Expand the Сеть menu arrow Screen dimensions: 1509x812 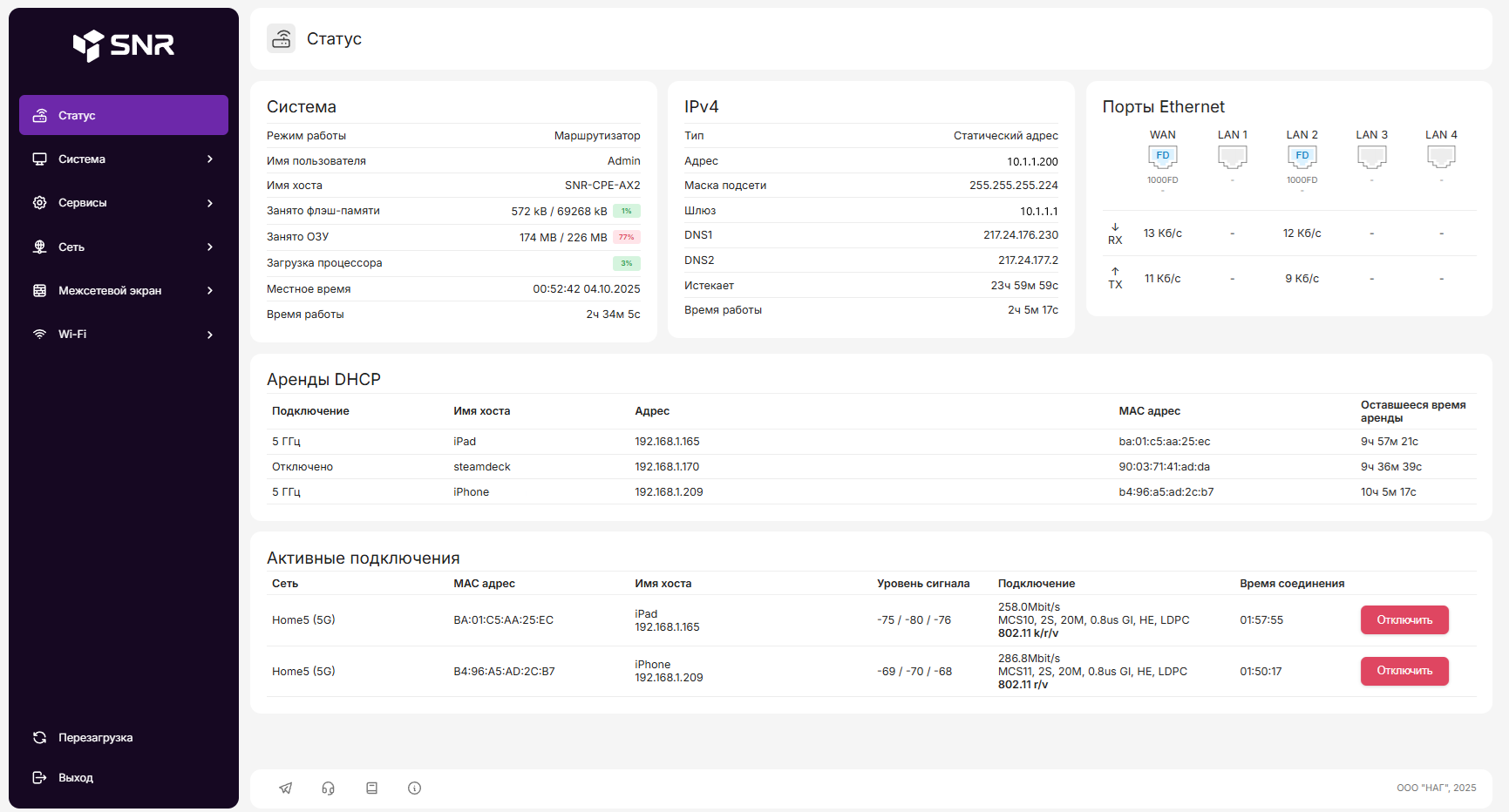point(210,247)
